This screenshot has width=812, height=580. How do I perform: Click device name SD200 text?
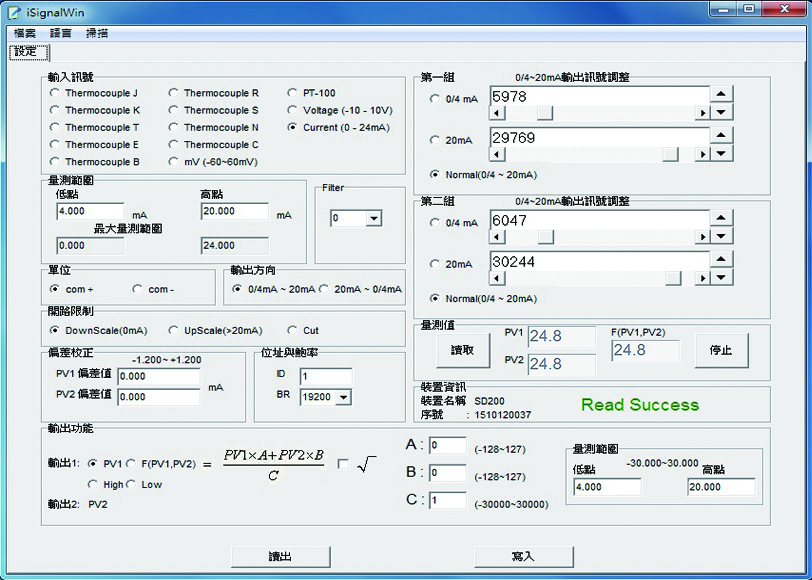tap(489, 401)
